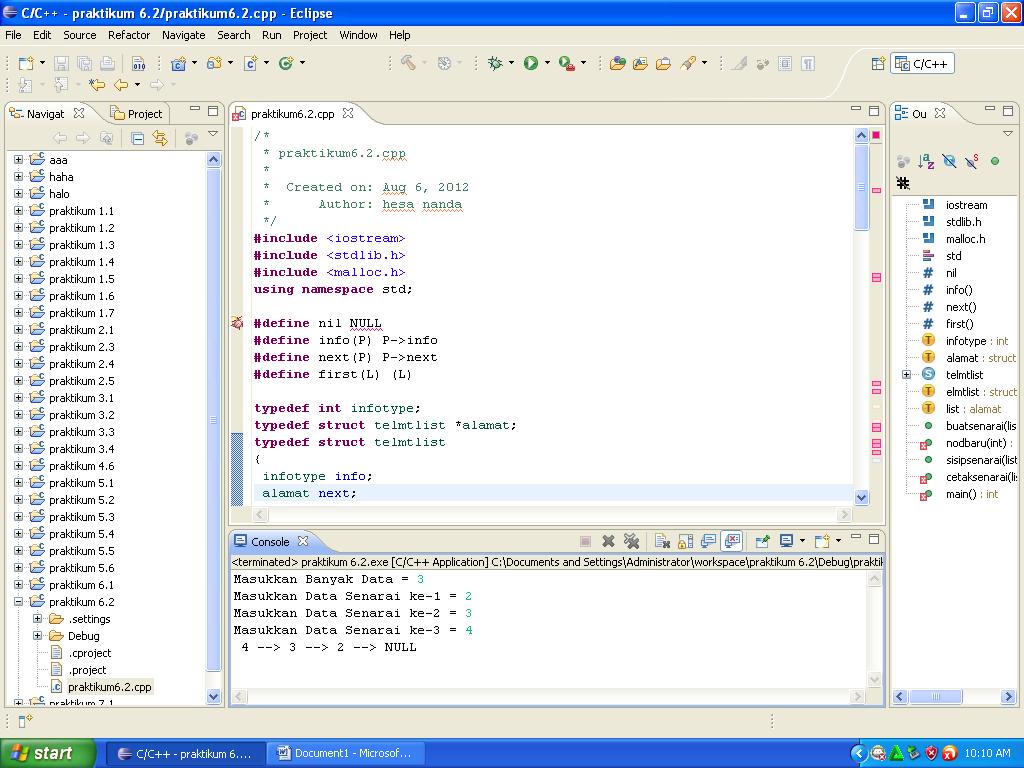The height and width of the screenshot is (768, 1024).
Task: Collapse the praktikum 6.2 project folder
Action: [x=18, y=602]
